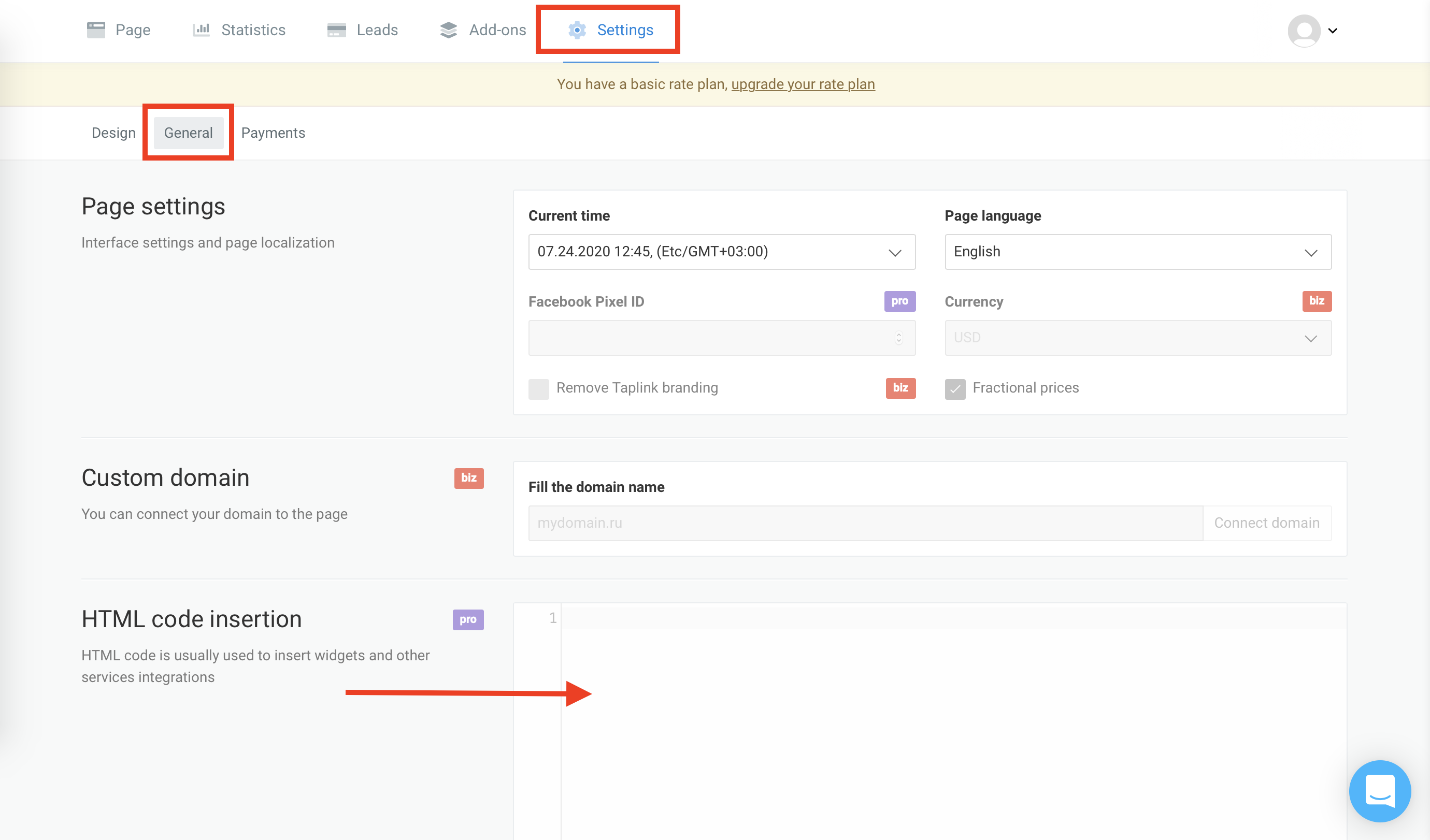Viewport: 1430px width, 840px height.
Task: Click the biz badge beside Remove Taplink branding
Action: (x=900, y=388)
